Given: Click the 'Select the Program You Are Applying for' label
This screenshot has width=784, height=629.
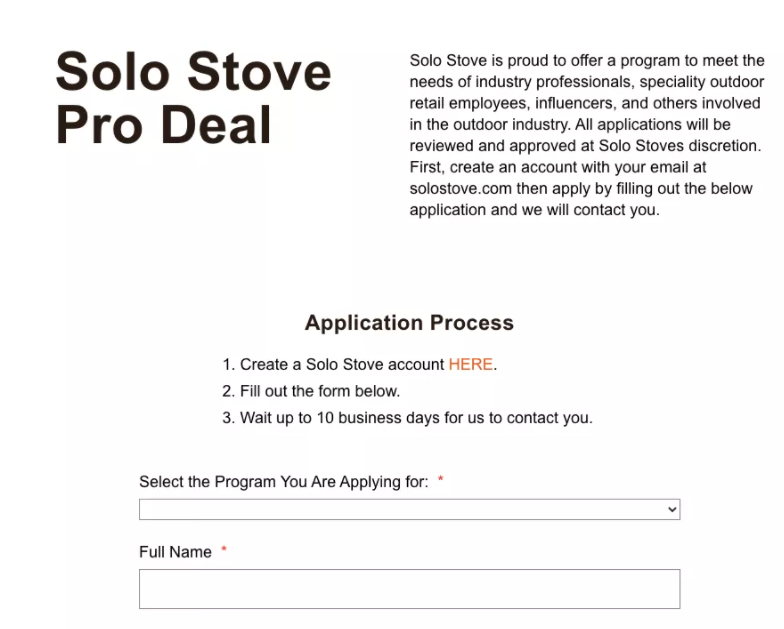Looking at the screenshot, I should pyautogui.click(x=283, y=482).
